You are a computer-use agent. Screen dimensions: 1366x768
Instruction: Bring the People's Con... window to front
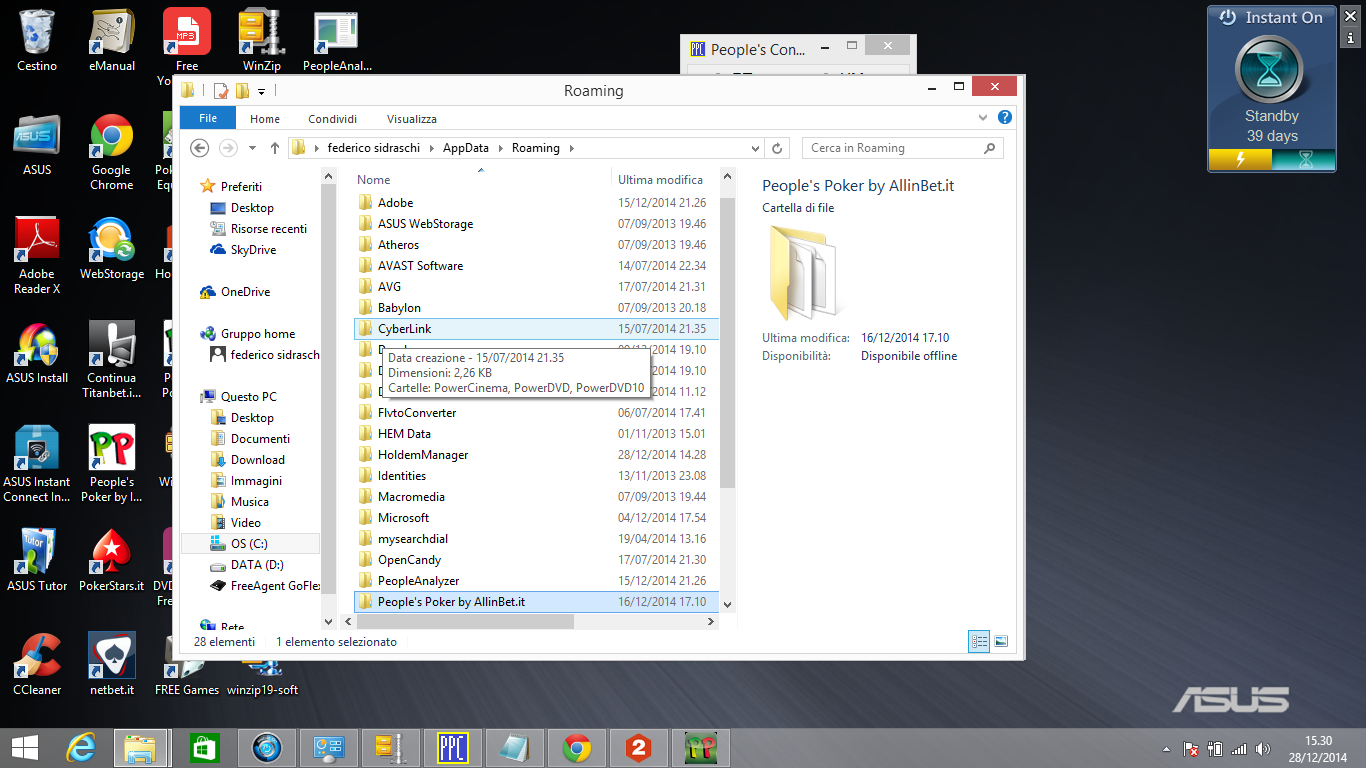(x=758, y=49)
